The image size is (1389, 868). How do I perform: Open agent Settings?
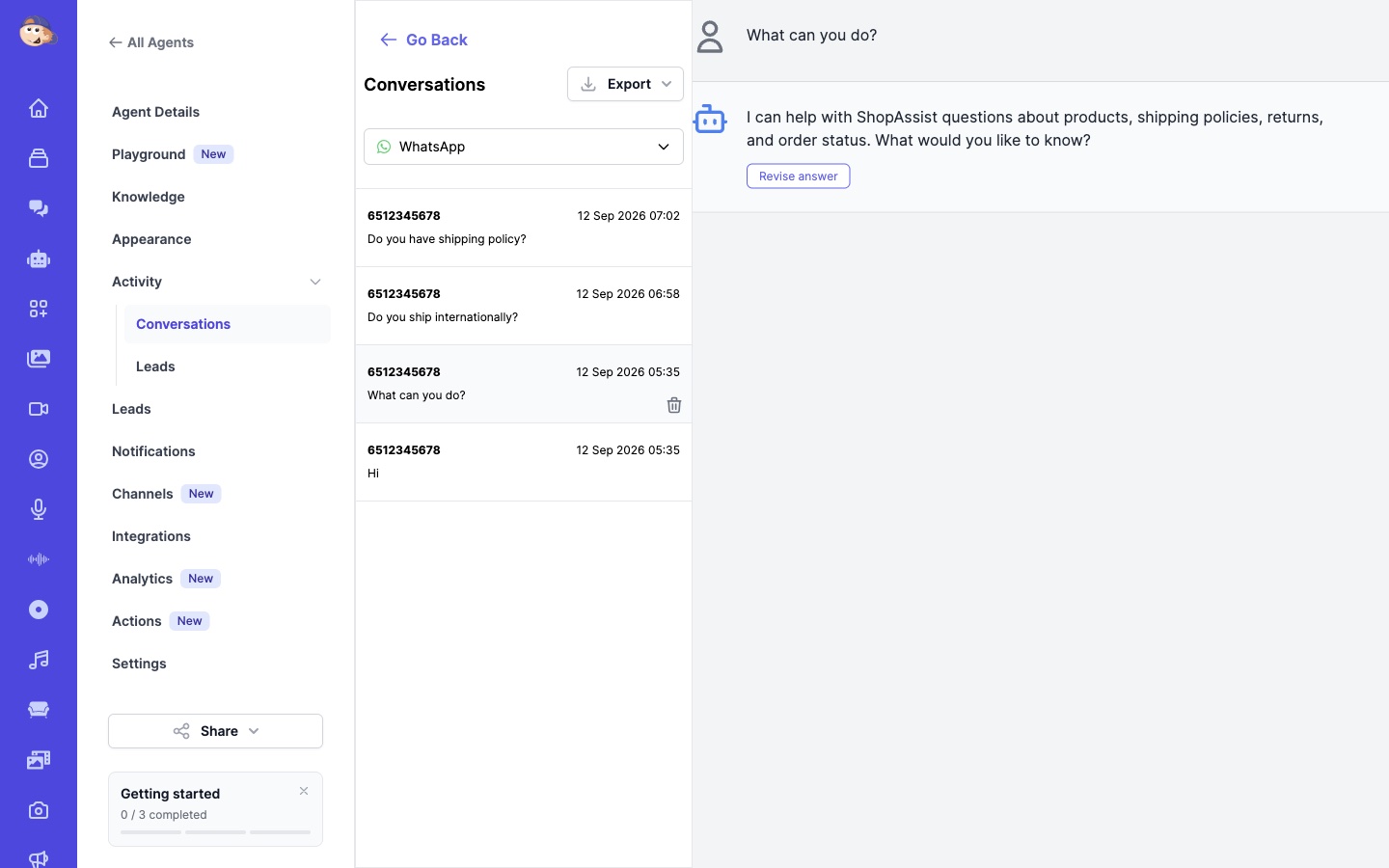(x=139, y=664)
